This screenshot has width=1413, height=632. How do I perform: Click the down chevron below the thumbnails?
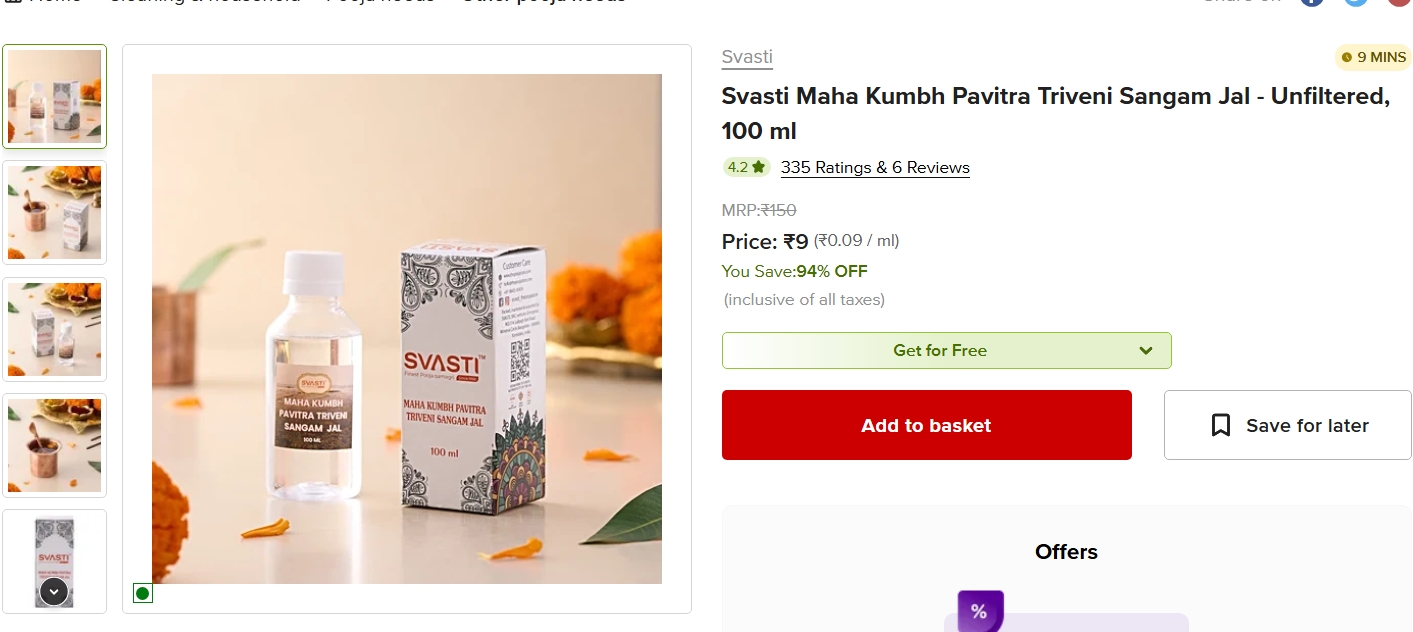(x=54, y=591)
